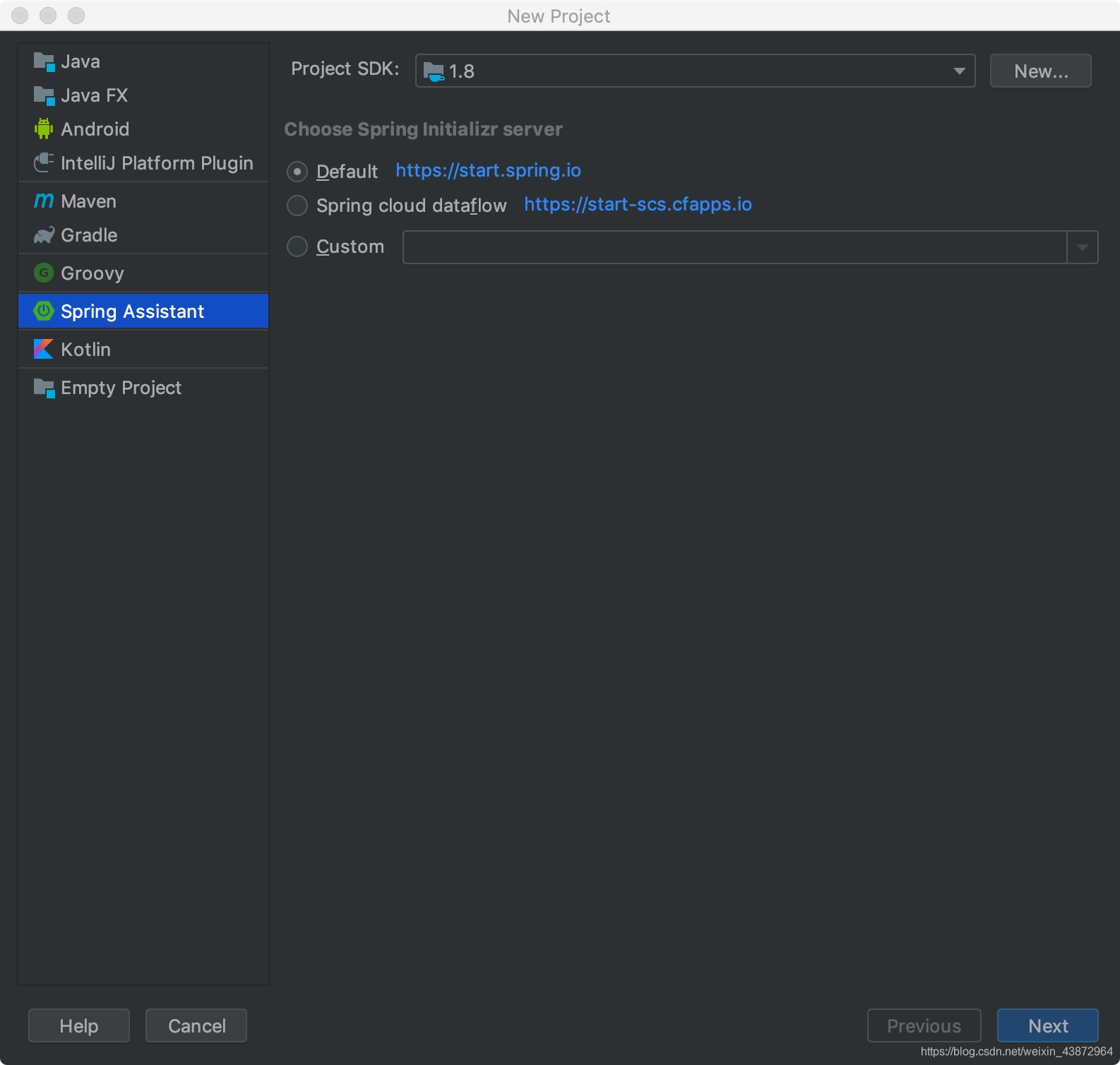Click the Java folder icon in project list
Screen dimensions: 1120x1065
click(x=44, y=62)
